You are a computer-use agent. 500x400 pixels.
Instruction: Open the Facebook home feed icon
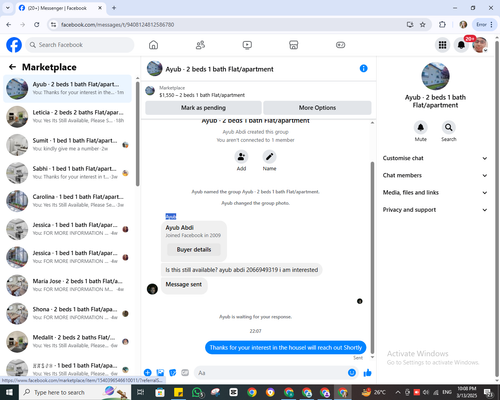pos(153,45)
